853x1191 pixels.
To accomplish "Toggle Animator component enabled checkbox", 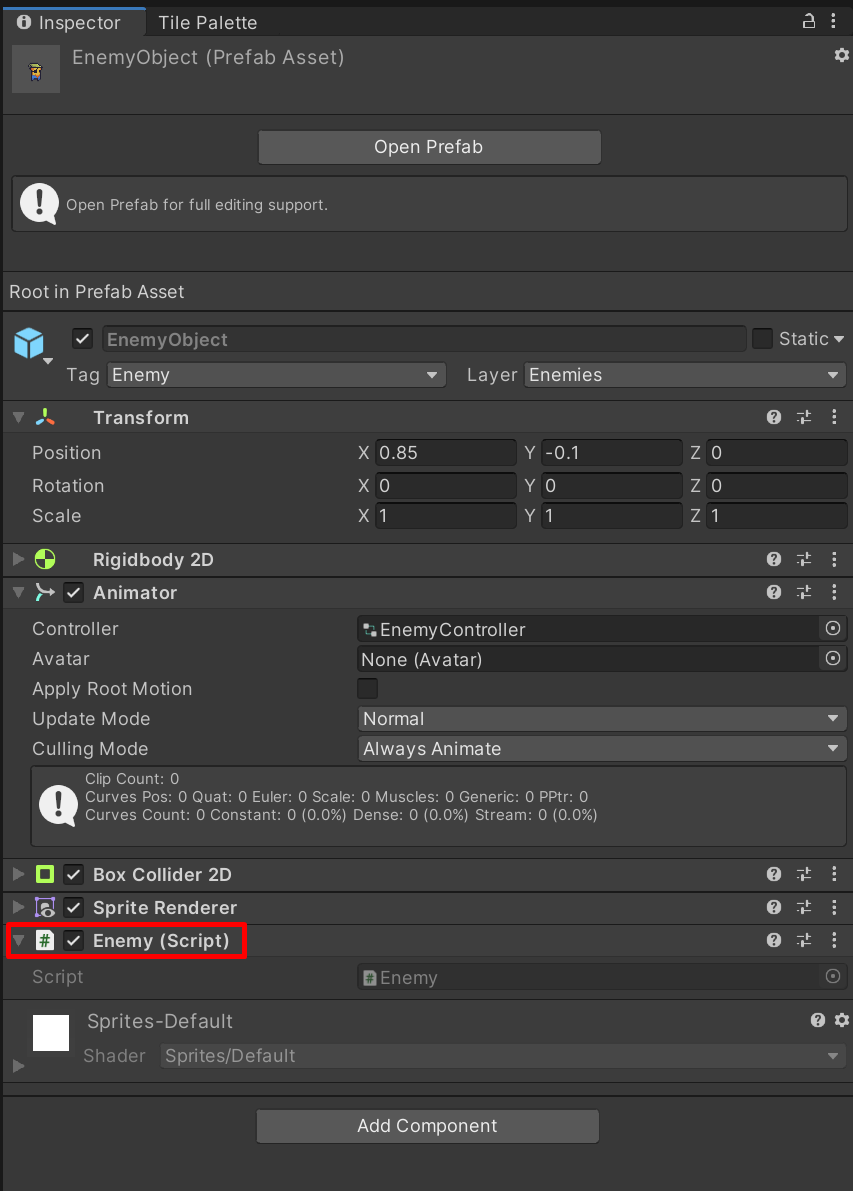I will 73,592.
